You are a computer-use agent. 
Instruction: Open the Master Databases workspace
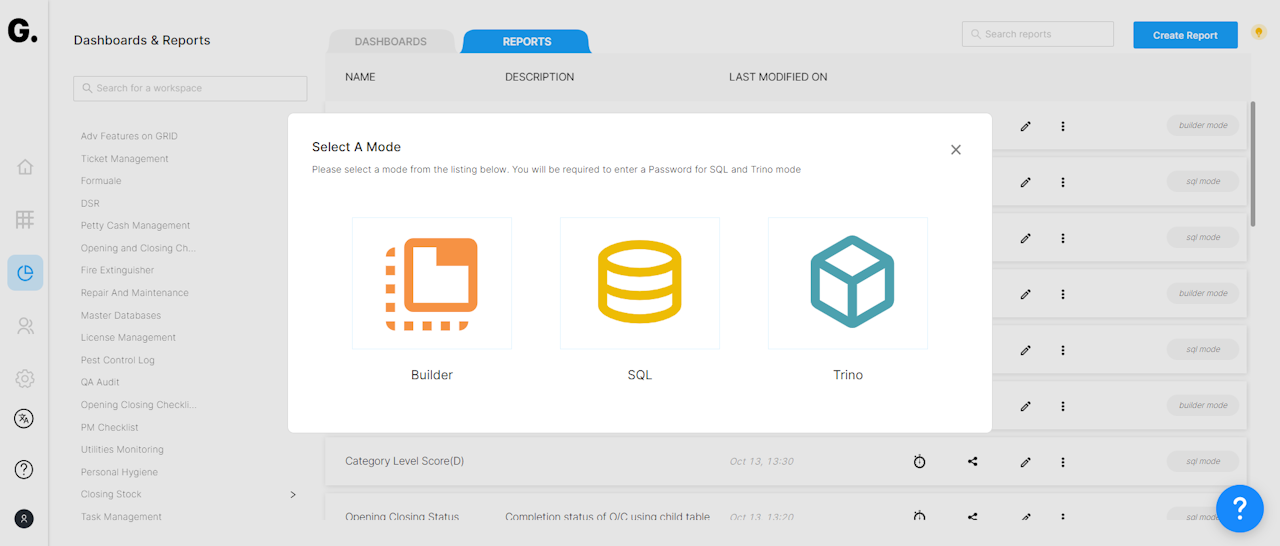pyautogui.click(x=121, y=315)
